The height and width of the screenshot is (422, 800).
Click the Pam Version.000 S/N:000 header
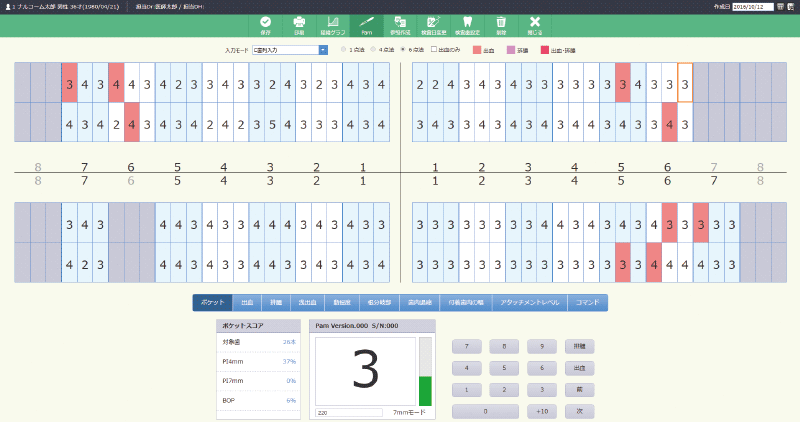pyautogui.click(x=372, y=326)
